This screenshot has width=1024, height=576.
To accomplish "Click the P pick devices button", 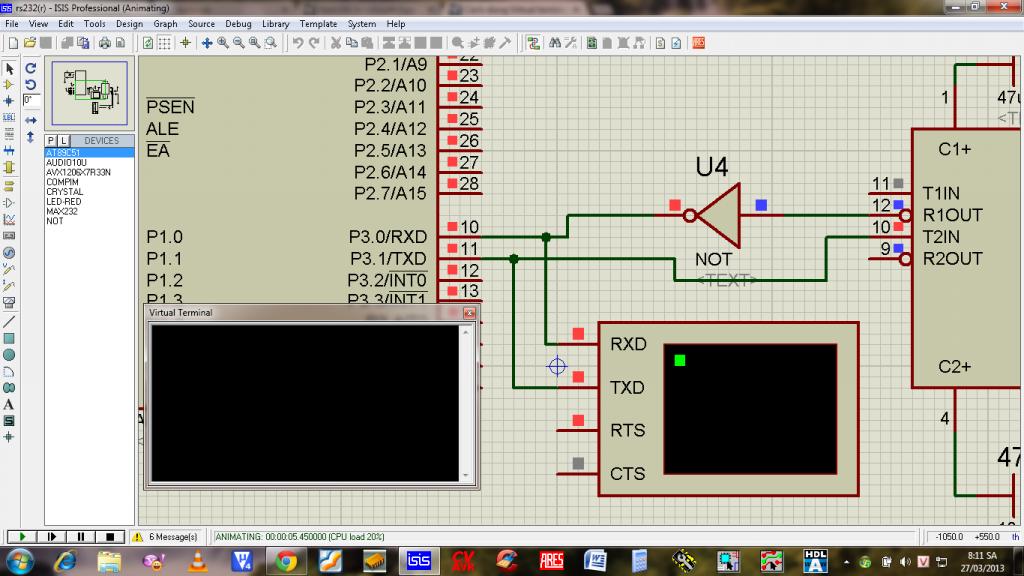I will pos(51,141).
